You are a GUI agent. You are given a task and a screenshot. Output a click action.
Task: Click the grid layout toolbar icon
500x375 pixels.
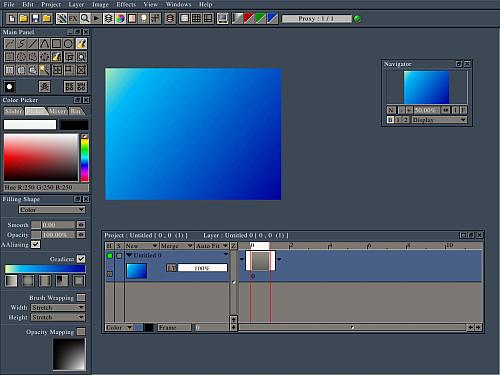coord(196,18)
